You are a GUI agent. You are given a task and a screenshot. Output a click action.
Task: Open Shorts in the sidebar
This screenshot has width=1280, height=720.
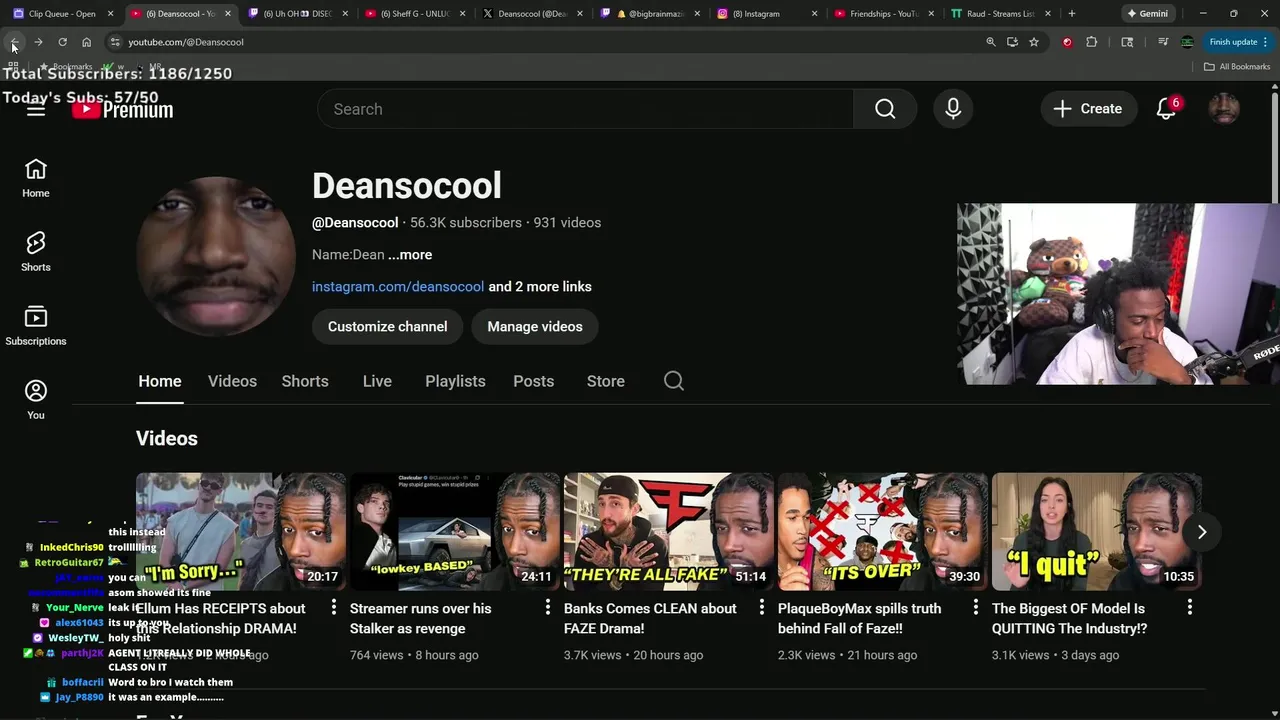[x=36, y=253]
